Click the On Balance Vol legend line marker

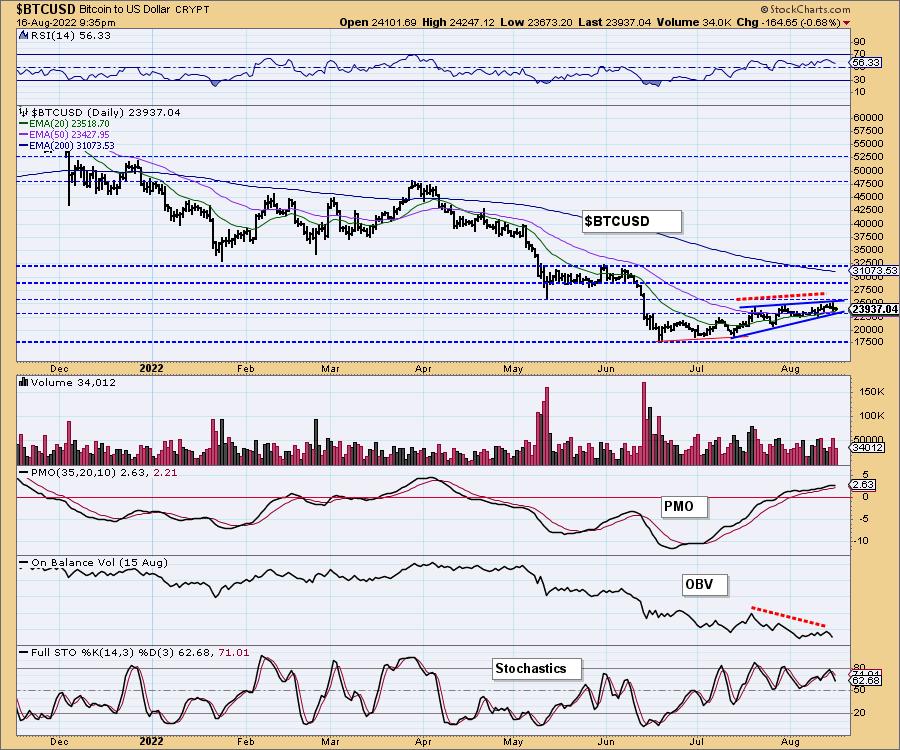tap(24, 562)
